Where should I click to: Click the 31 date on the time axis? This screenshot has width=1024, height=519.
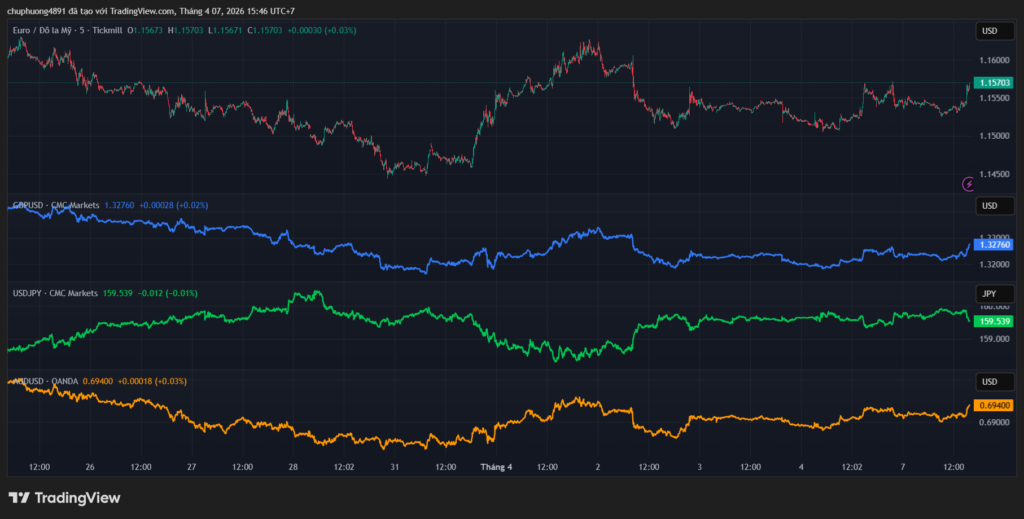click(395, 467)
